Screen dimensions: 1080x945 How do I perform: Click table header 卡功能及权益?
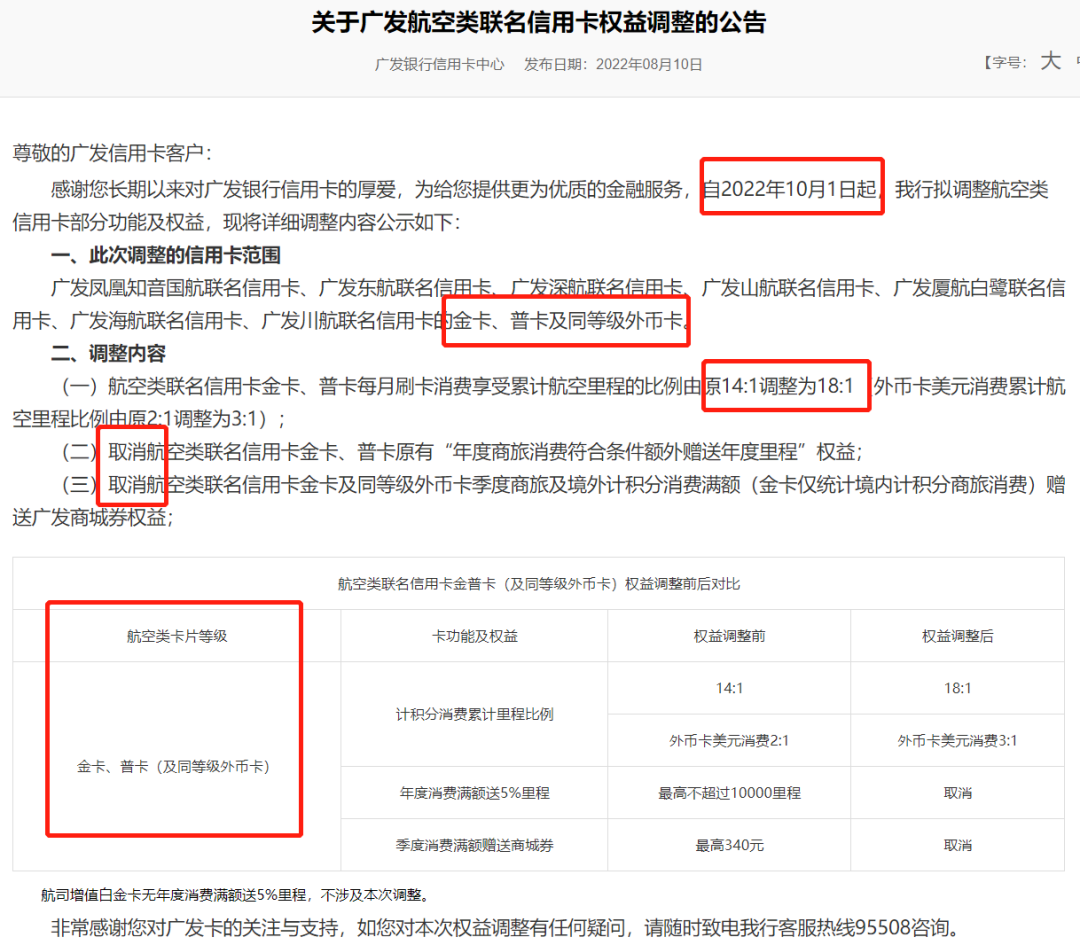pos(475,636)
